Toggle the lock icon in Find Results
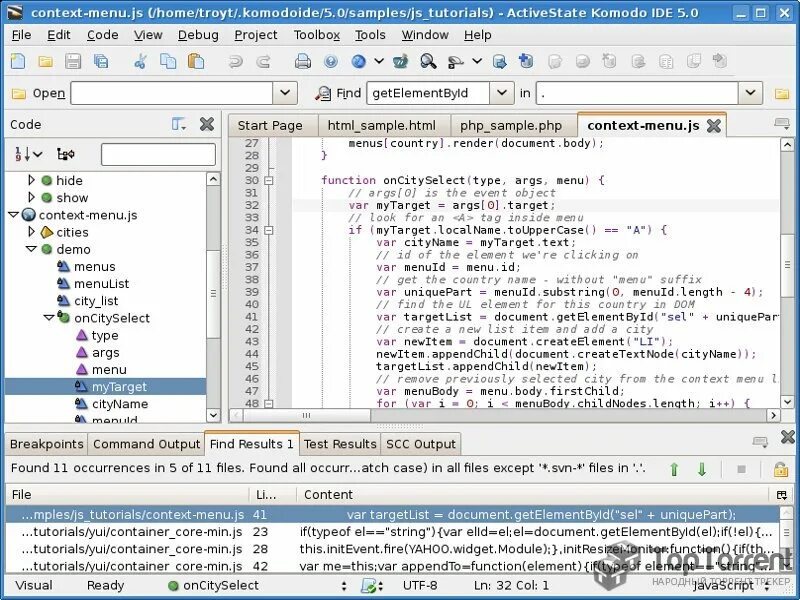 pos(781,469)
